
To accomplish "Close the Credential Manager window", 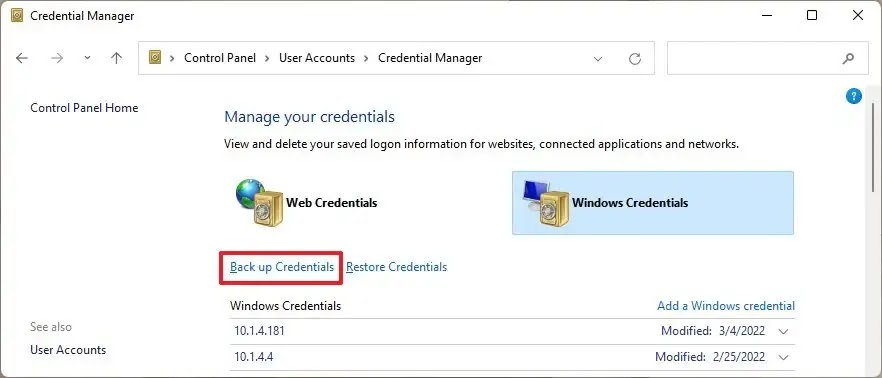I will pos(858,16).
